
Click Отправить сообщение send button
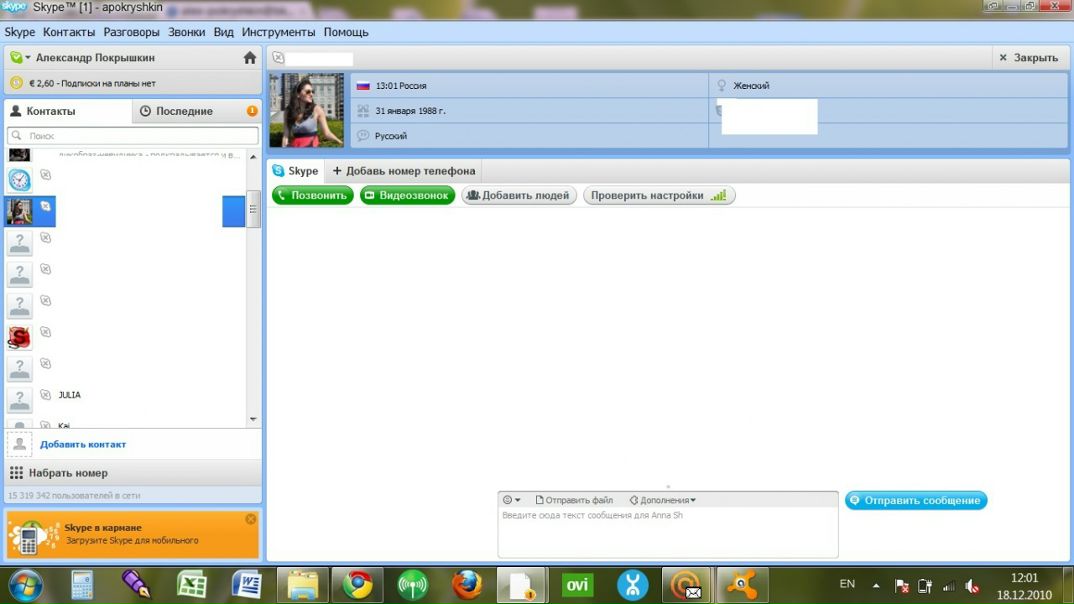tap(915, 500)
